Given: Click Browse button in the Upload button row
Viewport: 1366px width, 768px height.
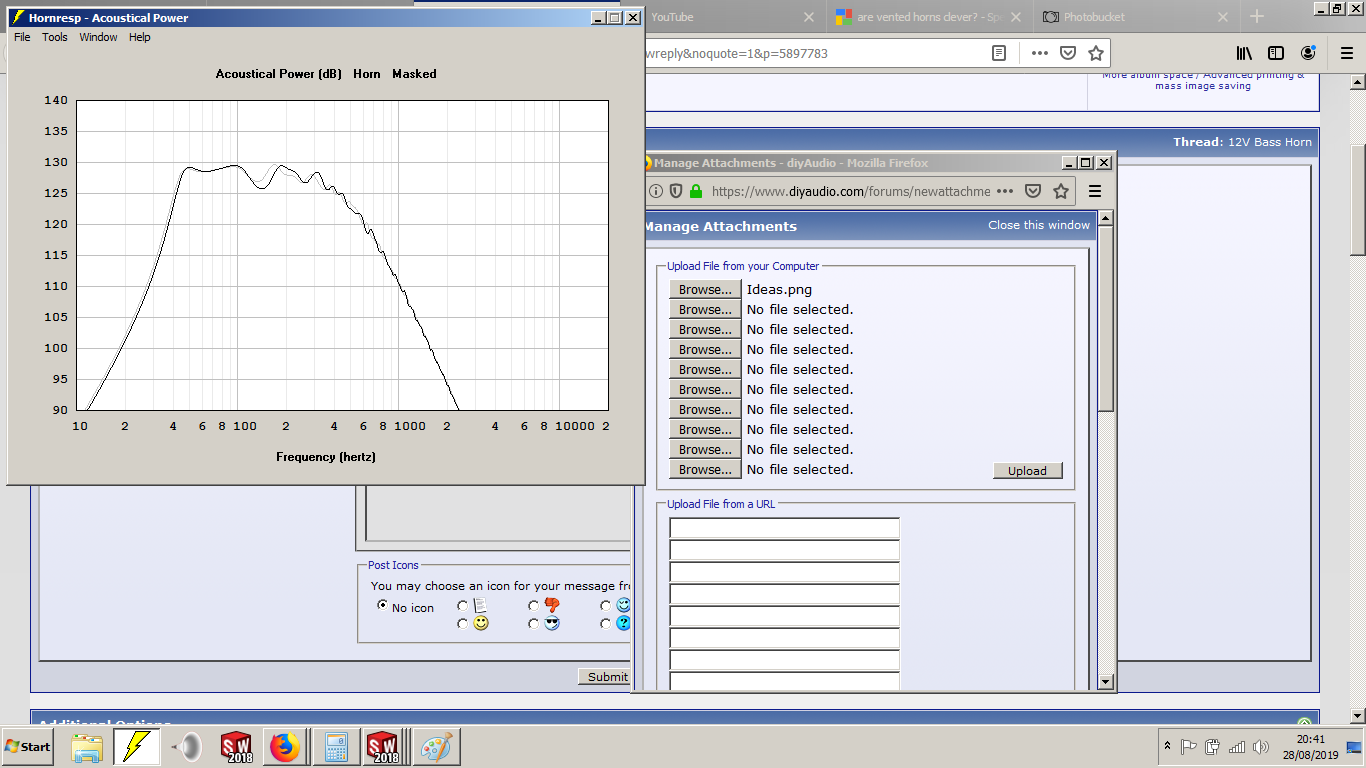Looking at the screenshot, I should click(705, 469).
